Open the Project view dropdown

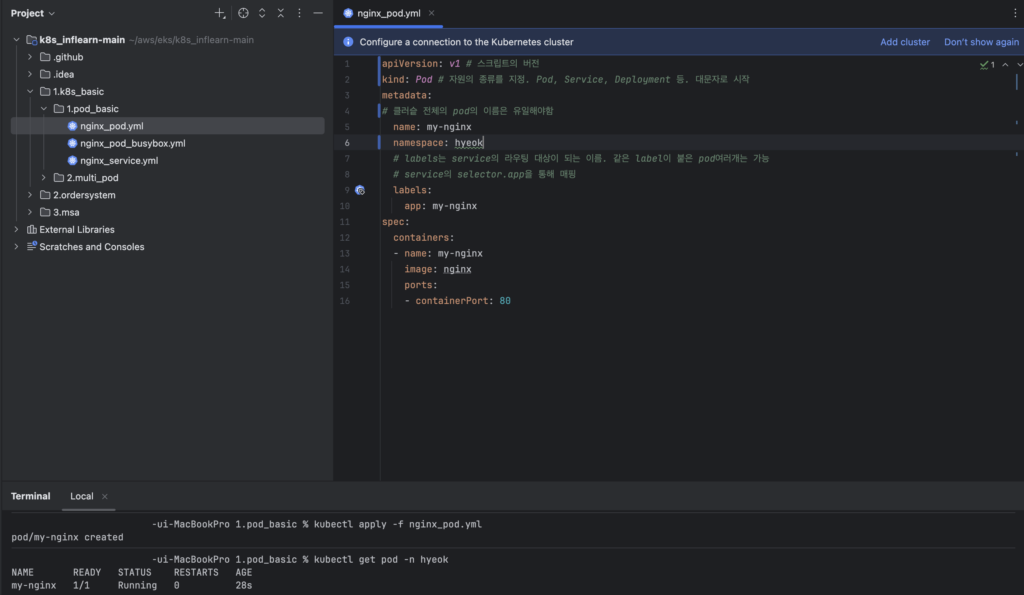coord(33,13)
